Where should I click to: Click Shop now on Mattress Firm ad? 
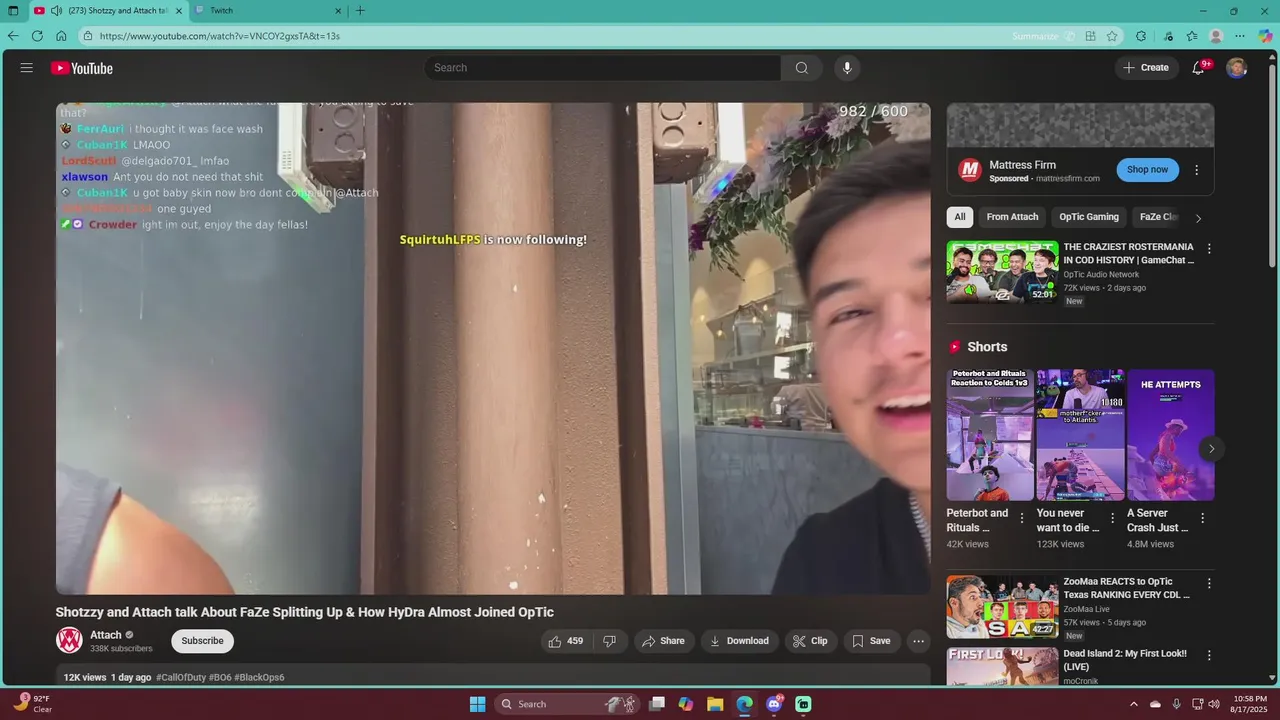click(1147, 170)
